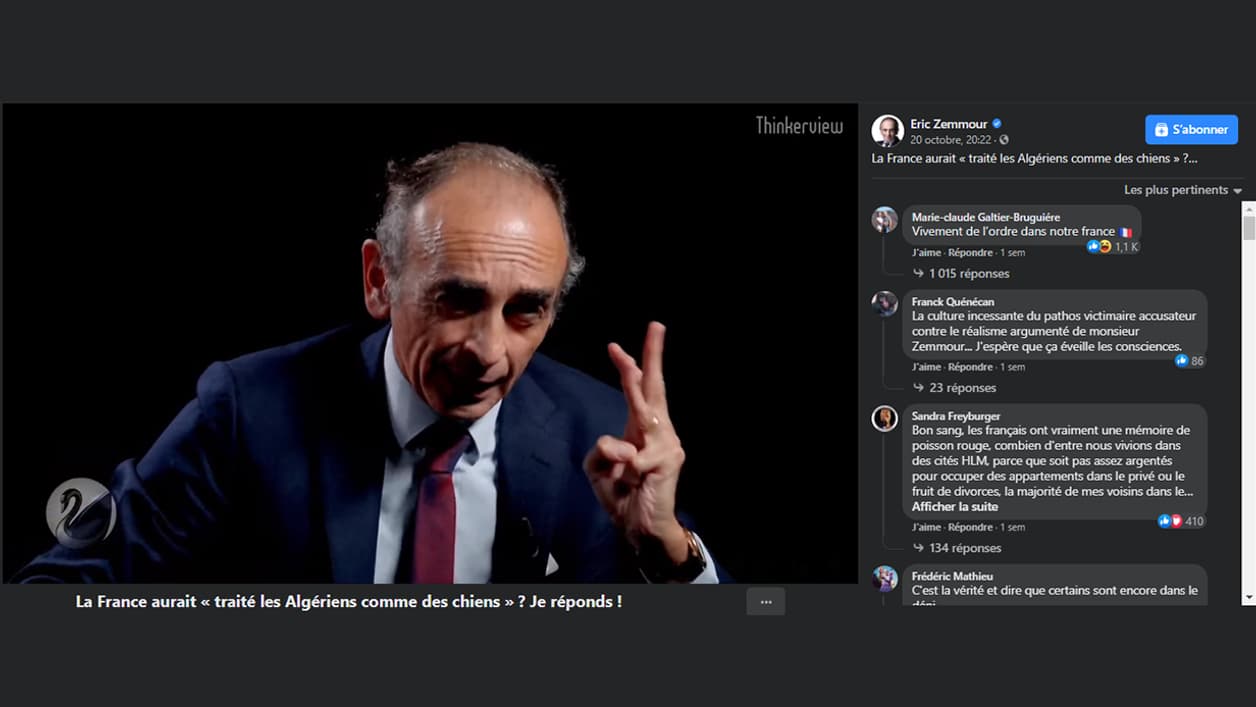Click the post caption ending with the ellipsis
The height and width of the screenshot is (707, 1256).
[1035, 158]
